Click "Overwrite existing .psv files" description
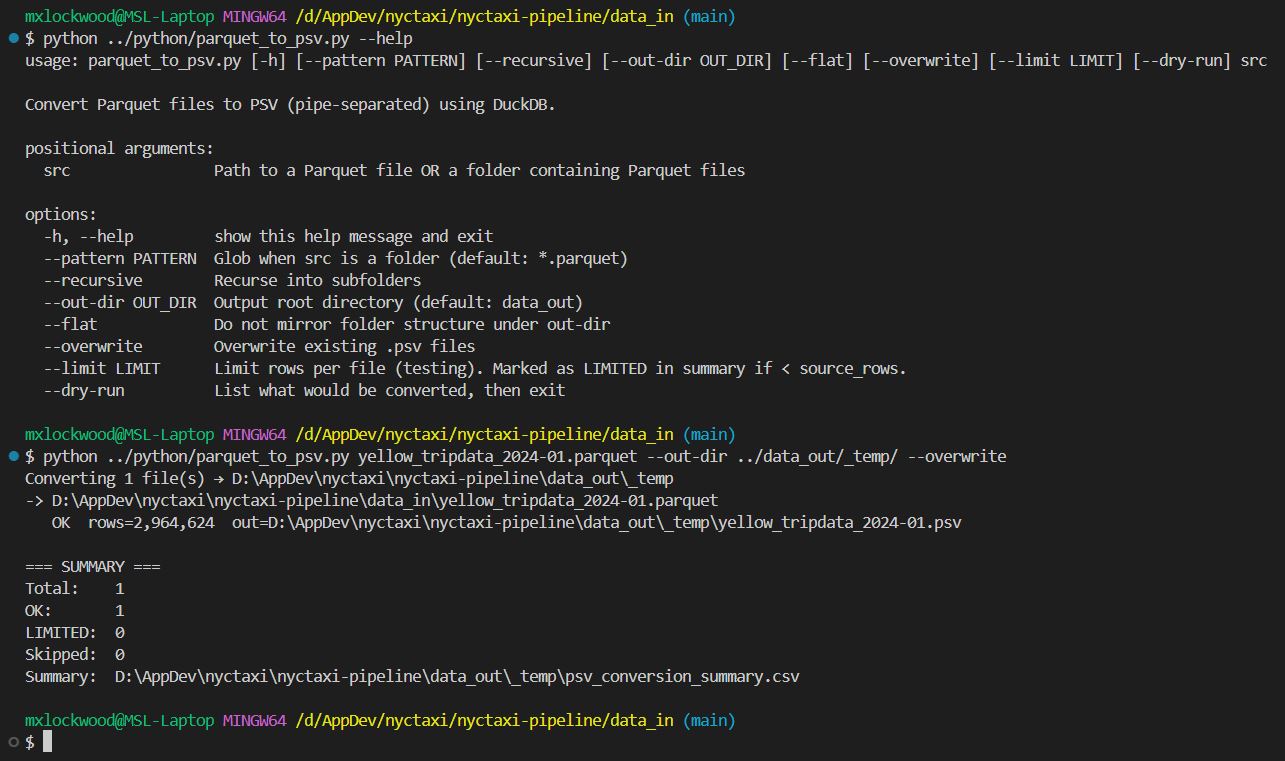The width and height of the screenshot is (1285, 761). point(344,346)
